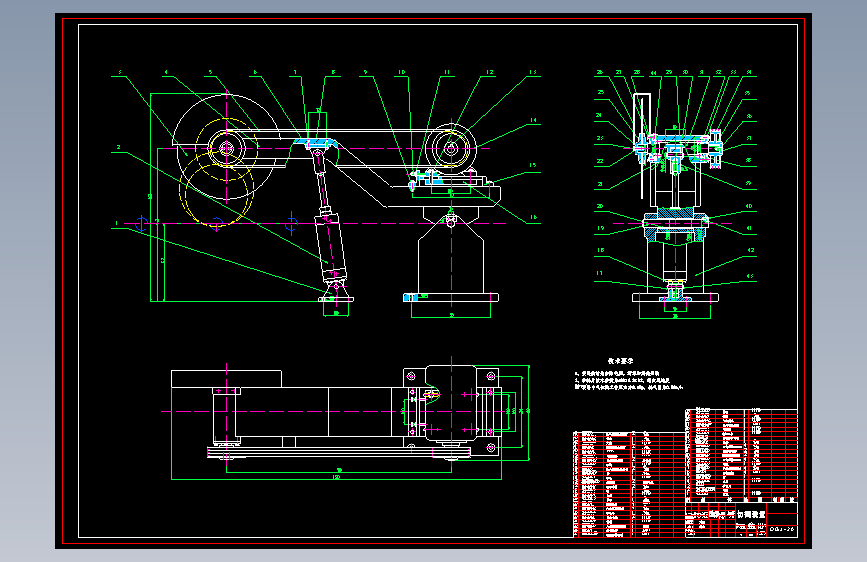867x562 pixels.
Task: Select part callout number 5 above front view
Action: click(210, 72)
